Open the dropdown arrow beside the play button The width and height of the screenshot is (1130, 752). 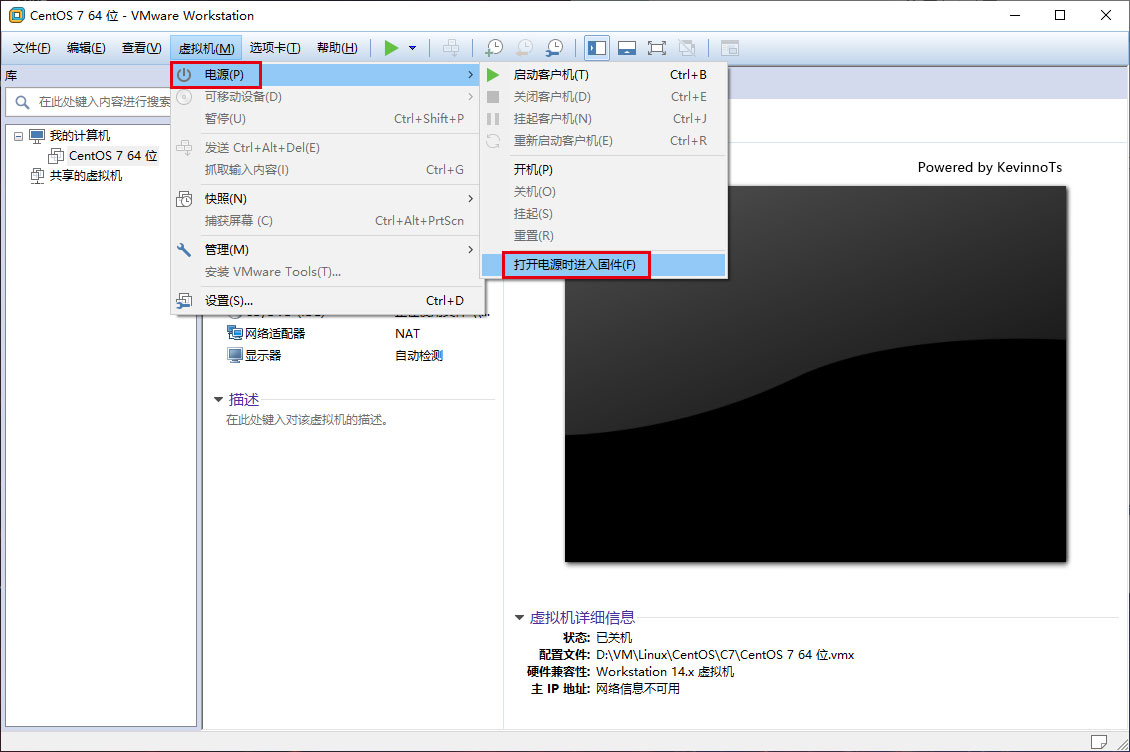point(412,48)
